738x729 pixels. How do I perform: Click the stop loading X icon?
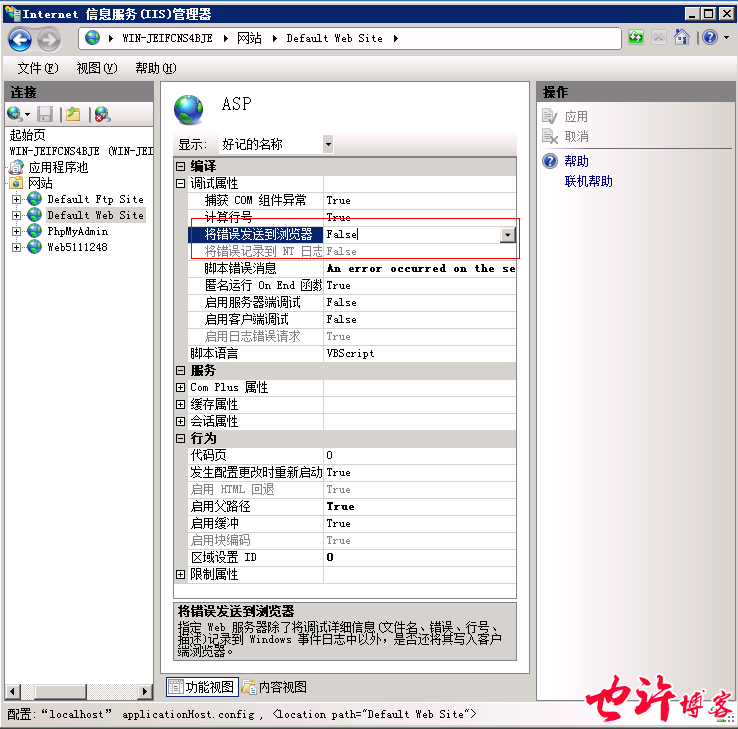659,37
